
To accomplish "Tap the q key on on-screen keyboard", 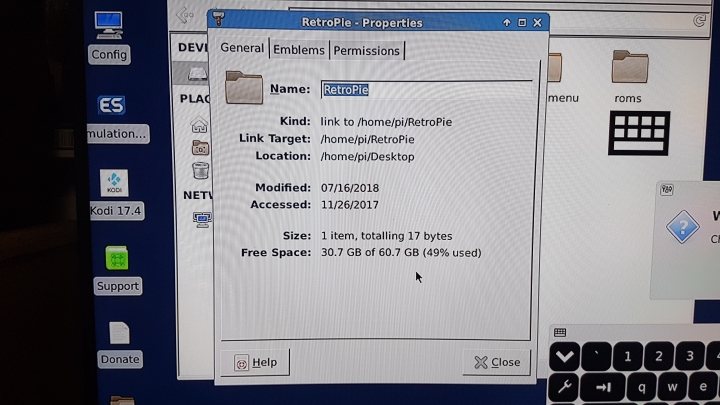I will click(641, 387).
